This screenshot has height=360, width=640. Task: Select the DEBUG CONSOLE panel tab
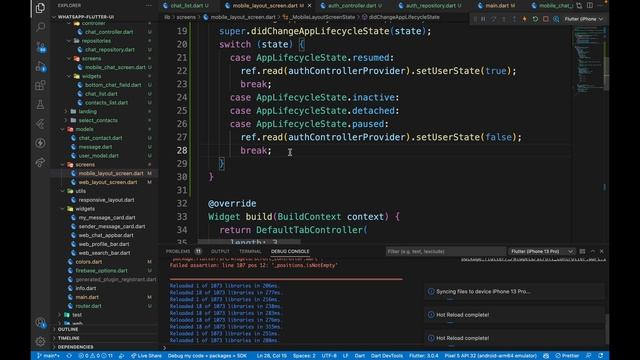point(290,251)
